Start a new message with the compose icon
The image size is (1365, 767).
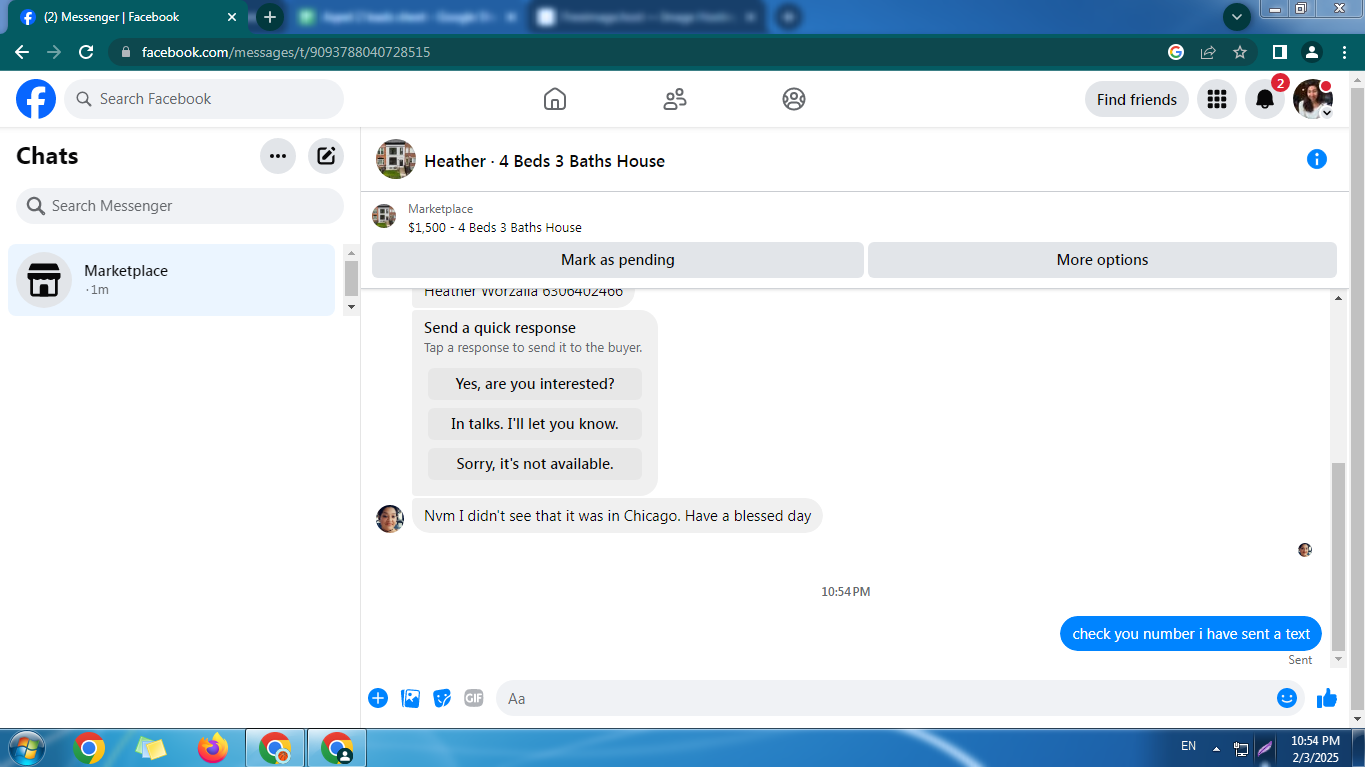click(x=326, y=156)
